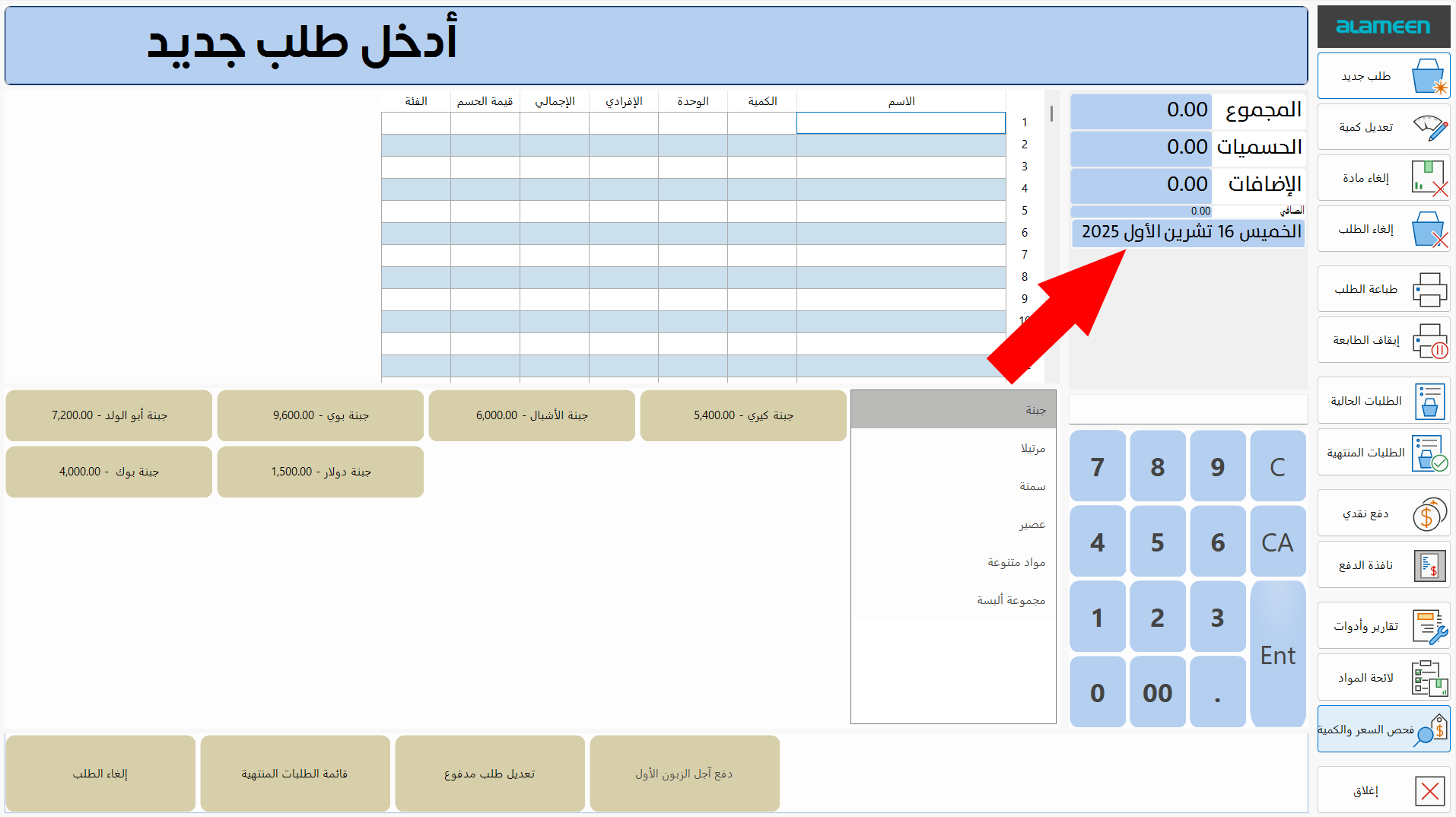Select cancel item (إلغاء مادة)
This screenshot has height=817, width=1456.
pyautogui.click(x=1383, y=177)
